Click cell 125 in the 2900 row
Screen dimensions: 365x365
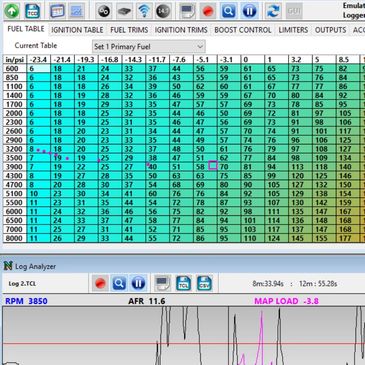[348, 140]
